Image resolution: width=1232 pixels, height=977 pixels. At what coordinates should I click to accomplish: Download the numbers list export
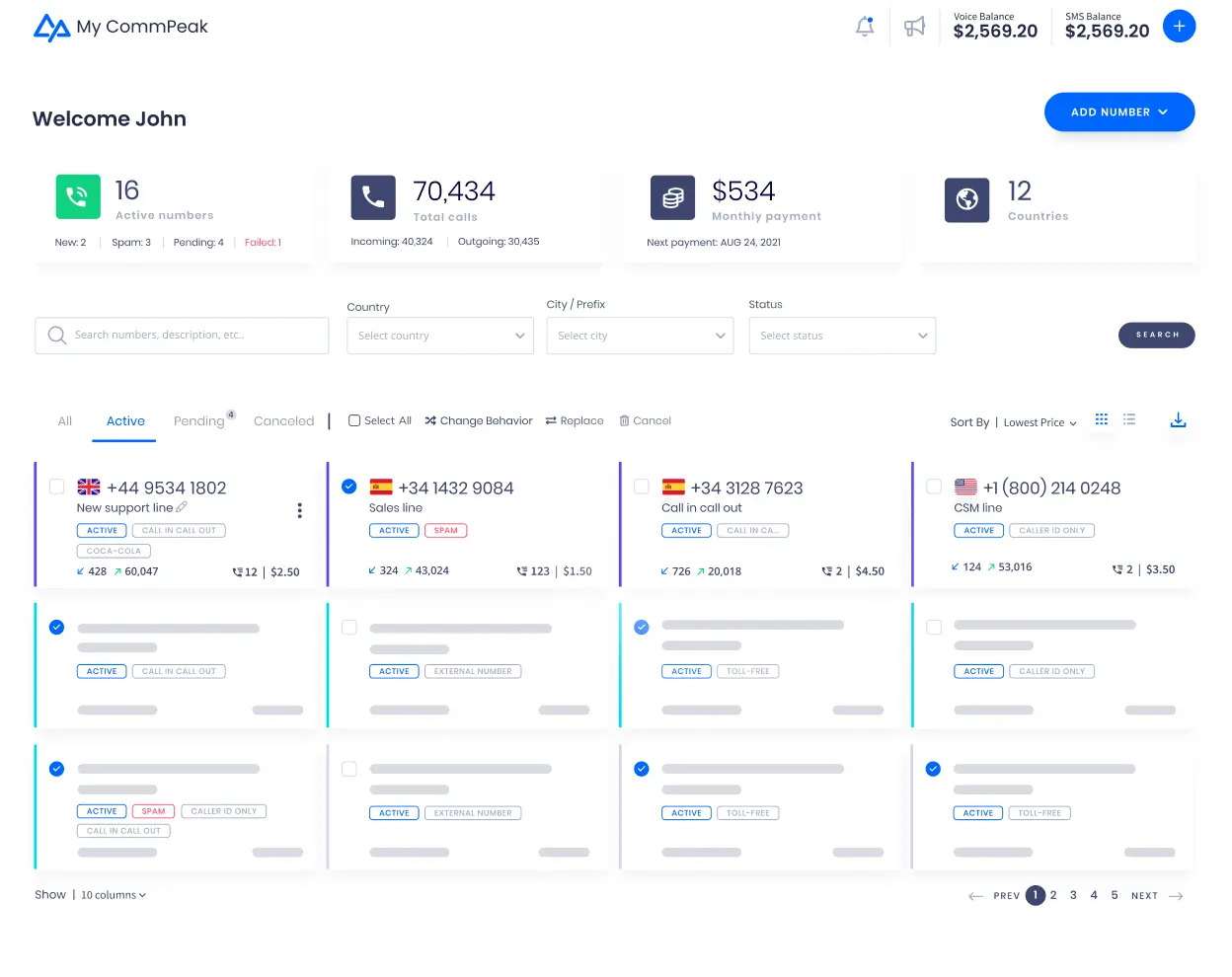[1178, 420]
